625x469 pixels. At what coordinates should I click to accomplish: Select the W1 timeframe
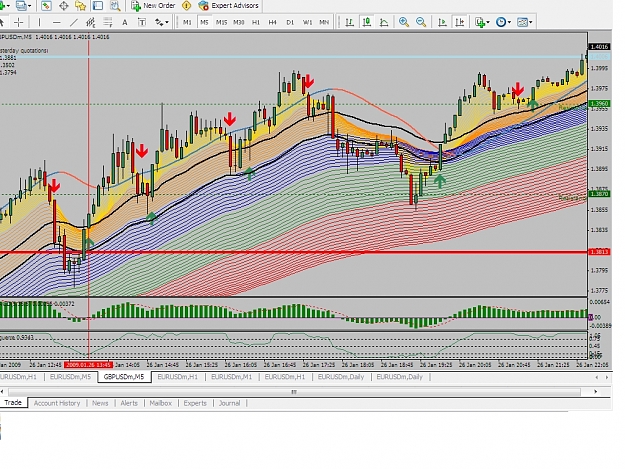[x=307, y=22]
